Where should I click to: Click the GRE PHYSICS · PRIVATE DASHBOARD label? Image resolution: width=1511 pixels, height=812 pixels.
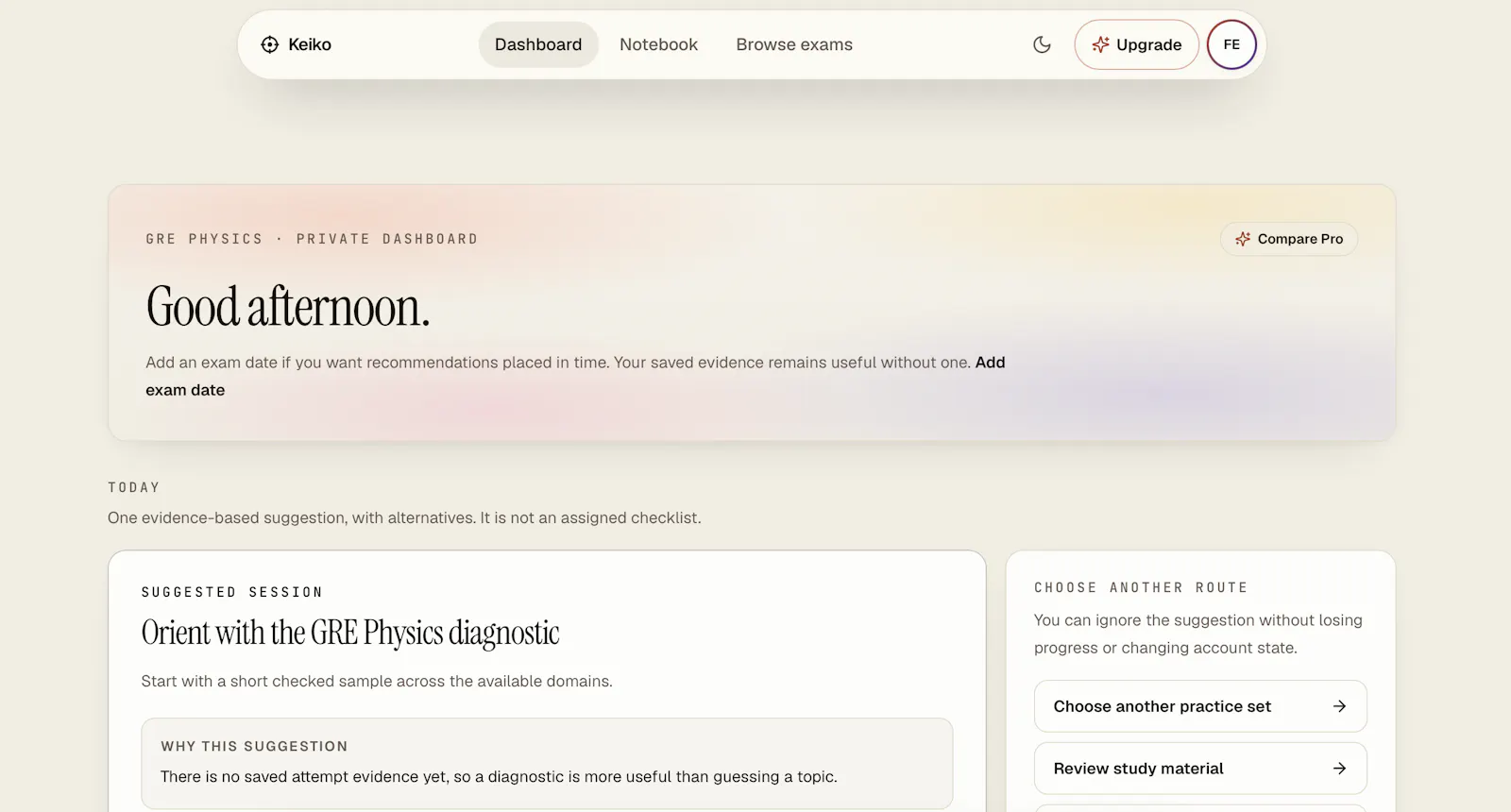[x=312, y=239]
